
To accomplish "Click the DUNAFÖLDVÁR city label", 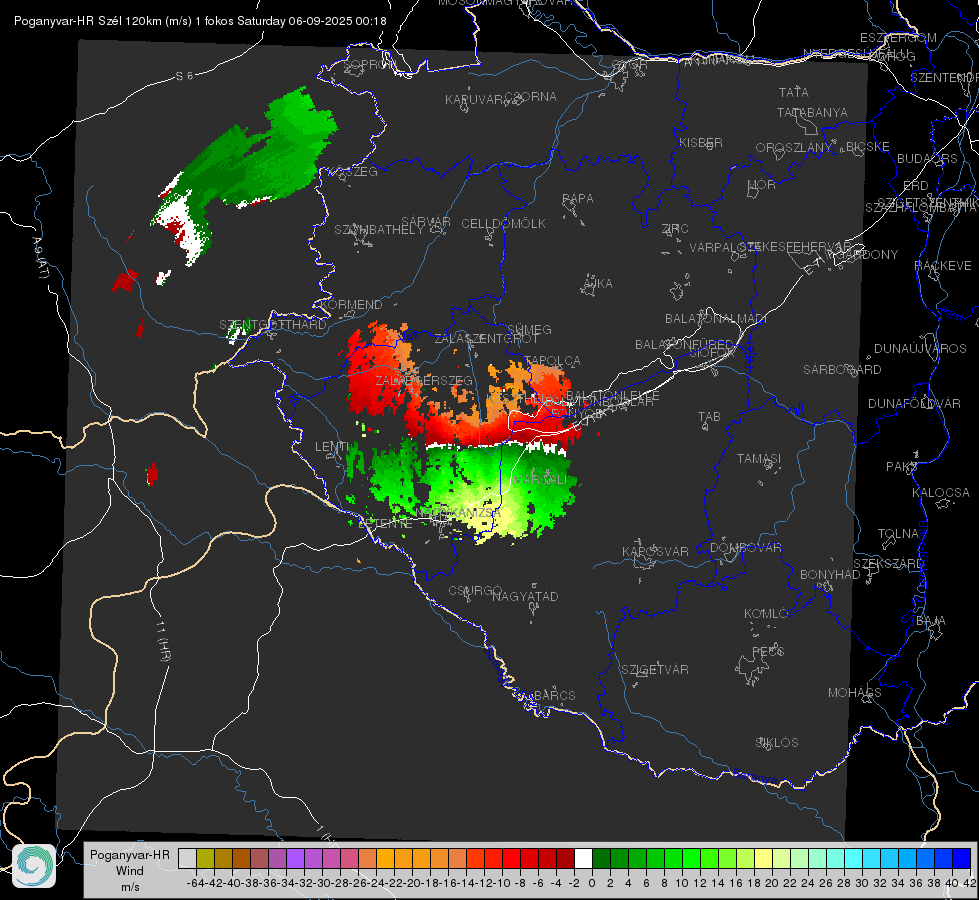I will click(914, 403).
